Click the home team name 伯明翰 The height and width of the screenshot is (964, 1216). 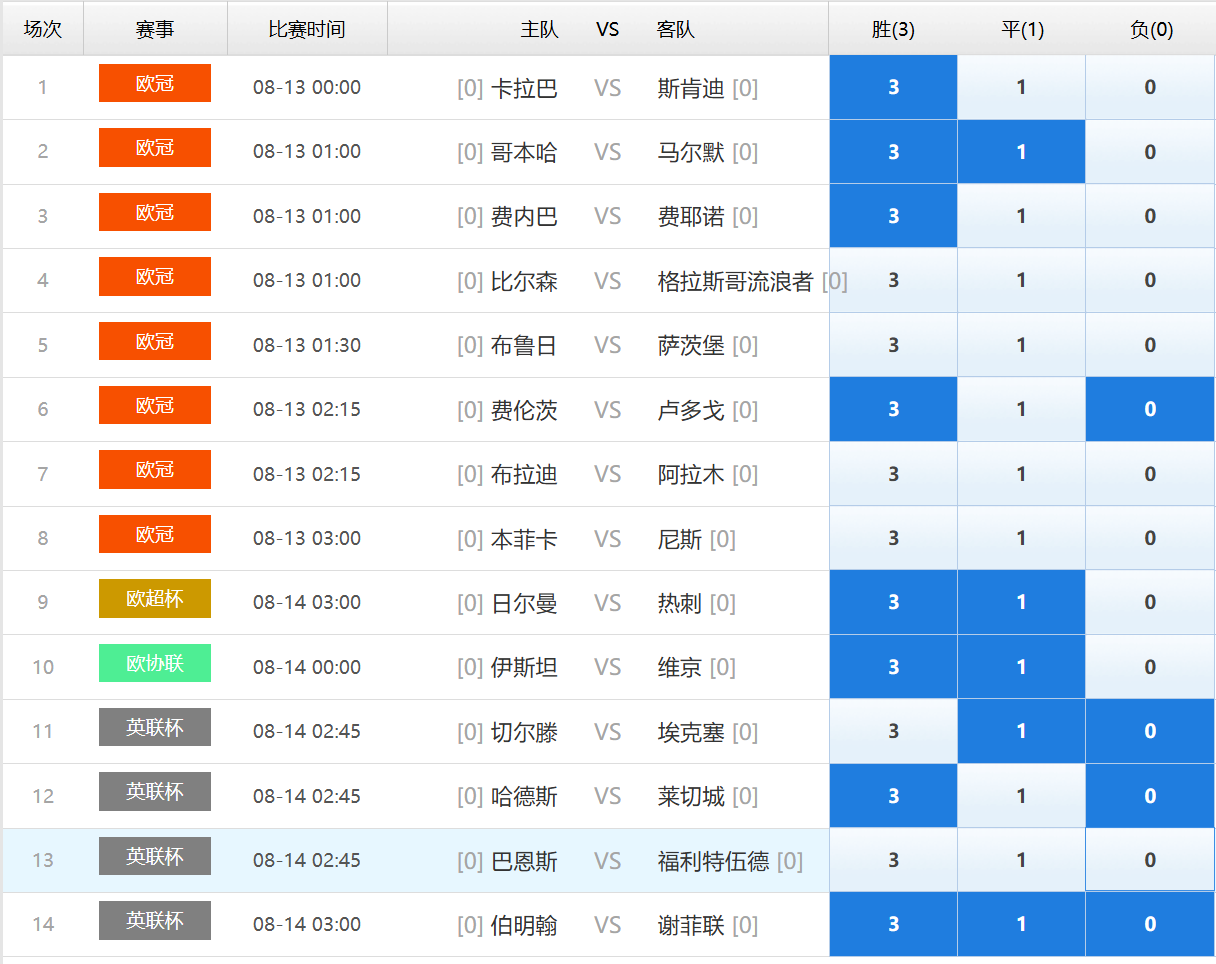(524, 926)
